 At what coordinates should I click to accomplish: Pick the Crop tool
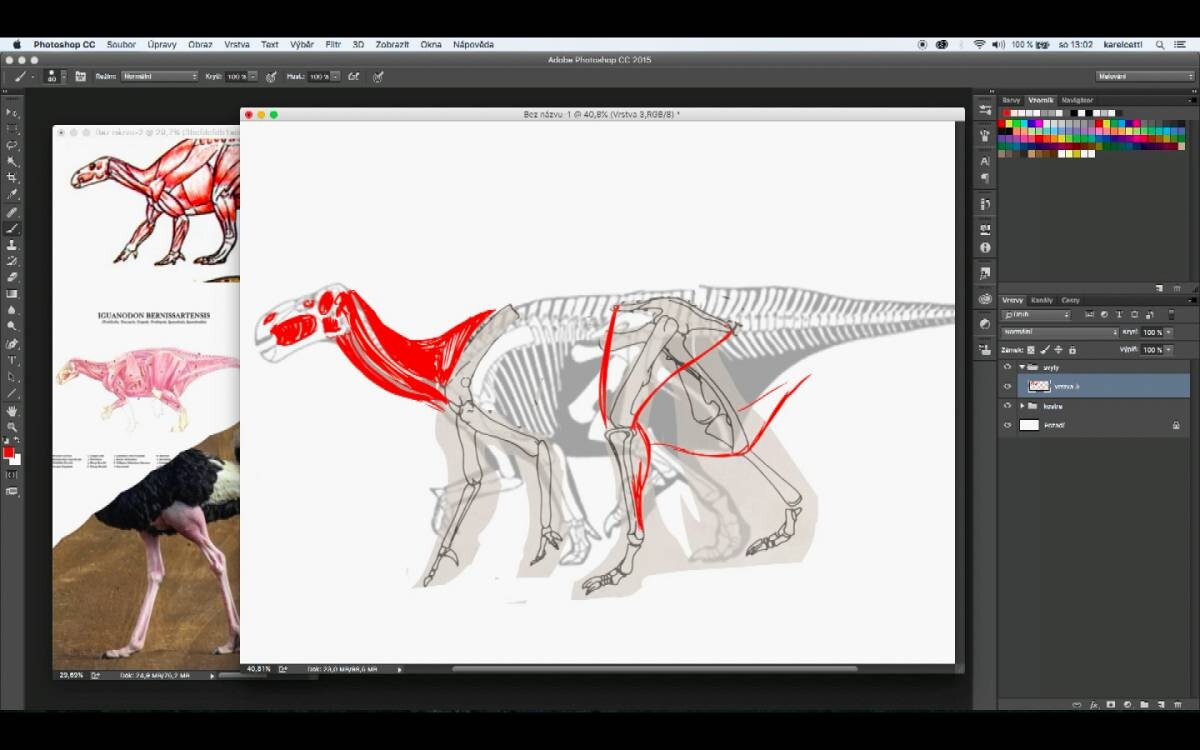[12, 177]
